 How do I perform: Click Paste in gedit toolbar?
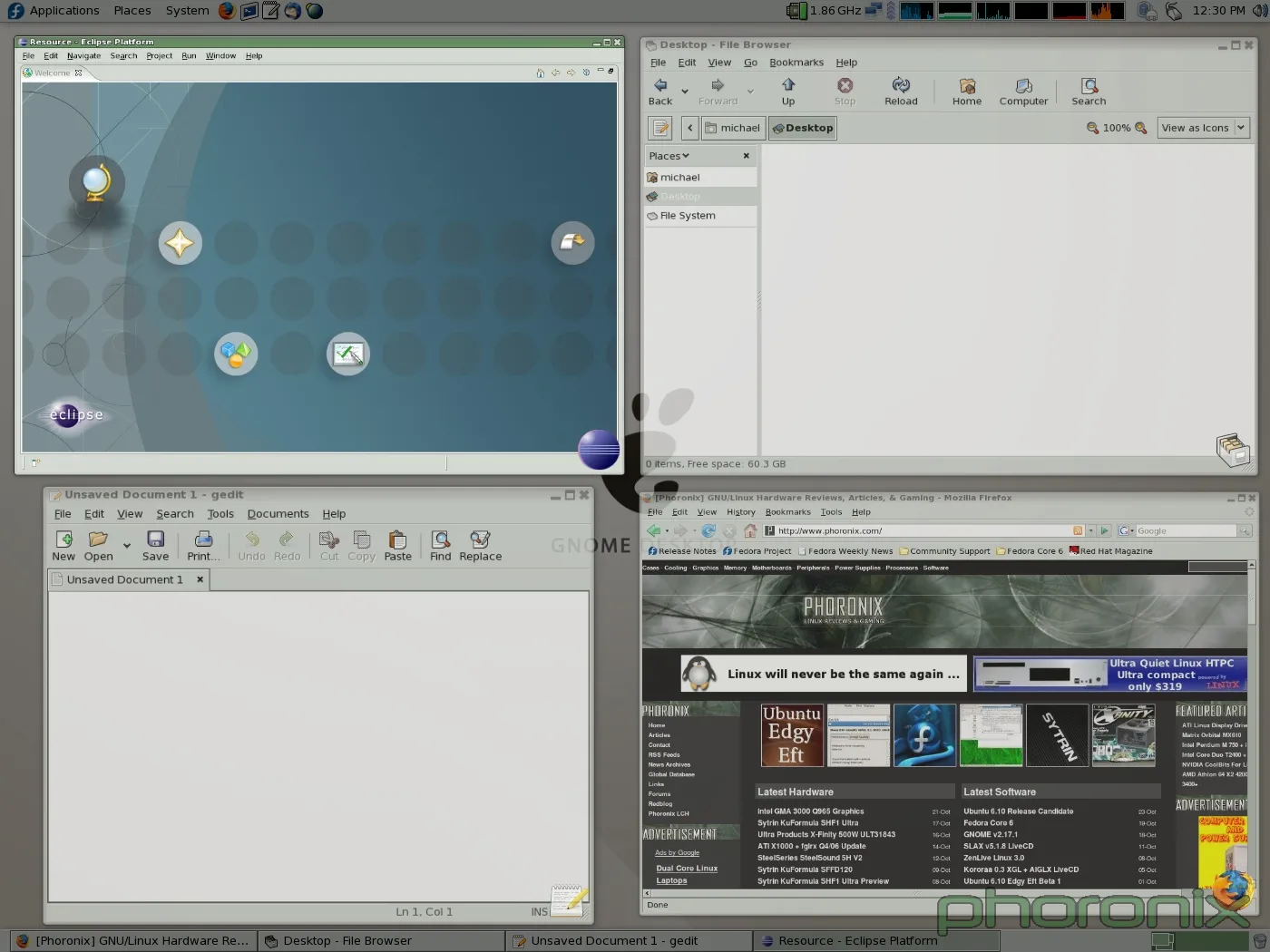[x=397, y=546]
